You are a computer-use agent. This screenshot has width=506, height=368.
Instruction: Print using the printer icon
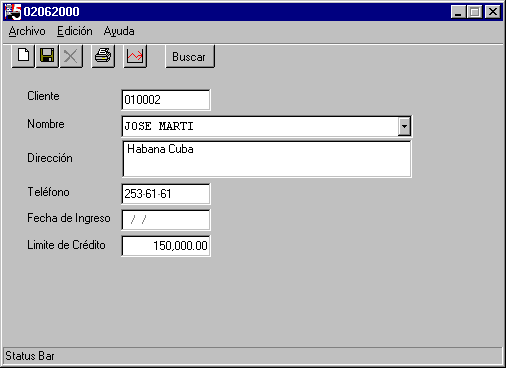tap(103, 56)
